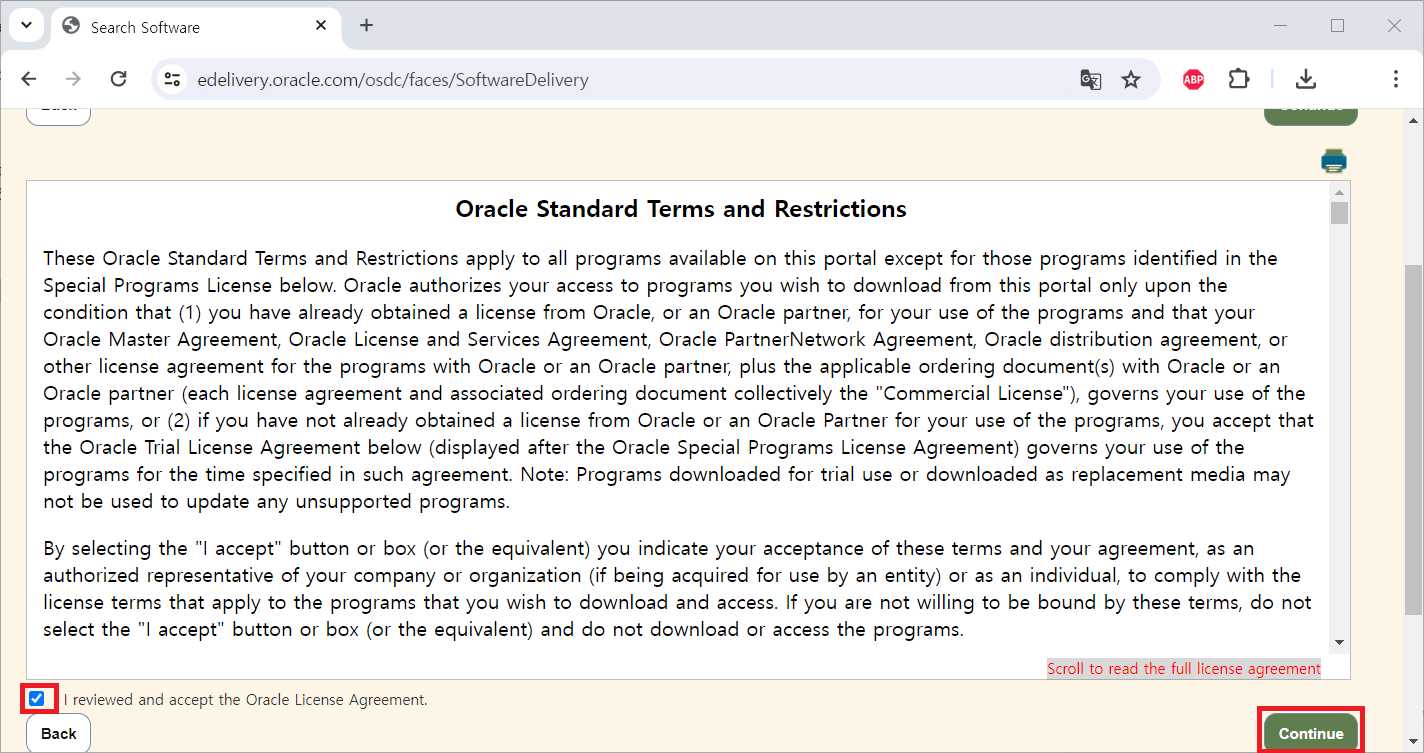Click the license box scroll down arrow
Screen dimensions: 1424x753
pyautogui.click(x=1340, y=643)
